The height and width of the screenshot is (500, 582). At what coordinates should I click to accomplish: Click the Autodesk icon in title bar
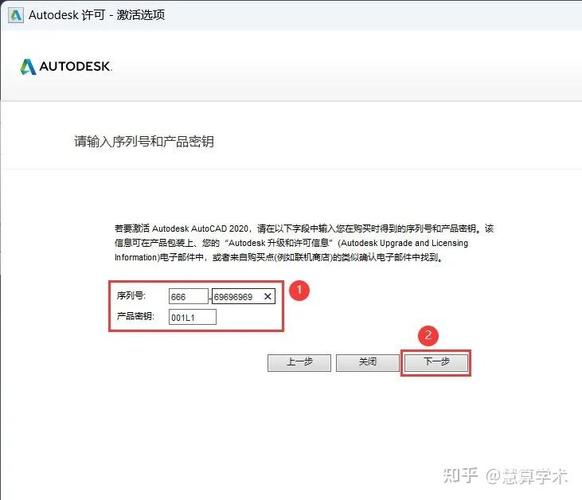click(16, 15)
